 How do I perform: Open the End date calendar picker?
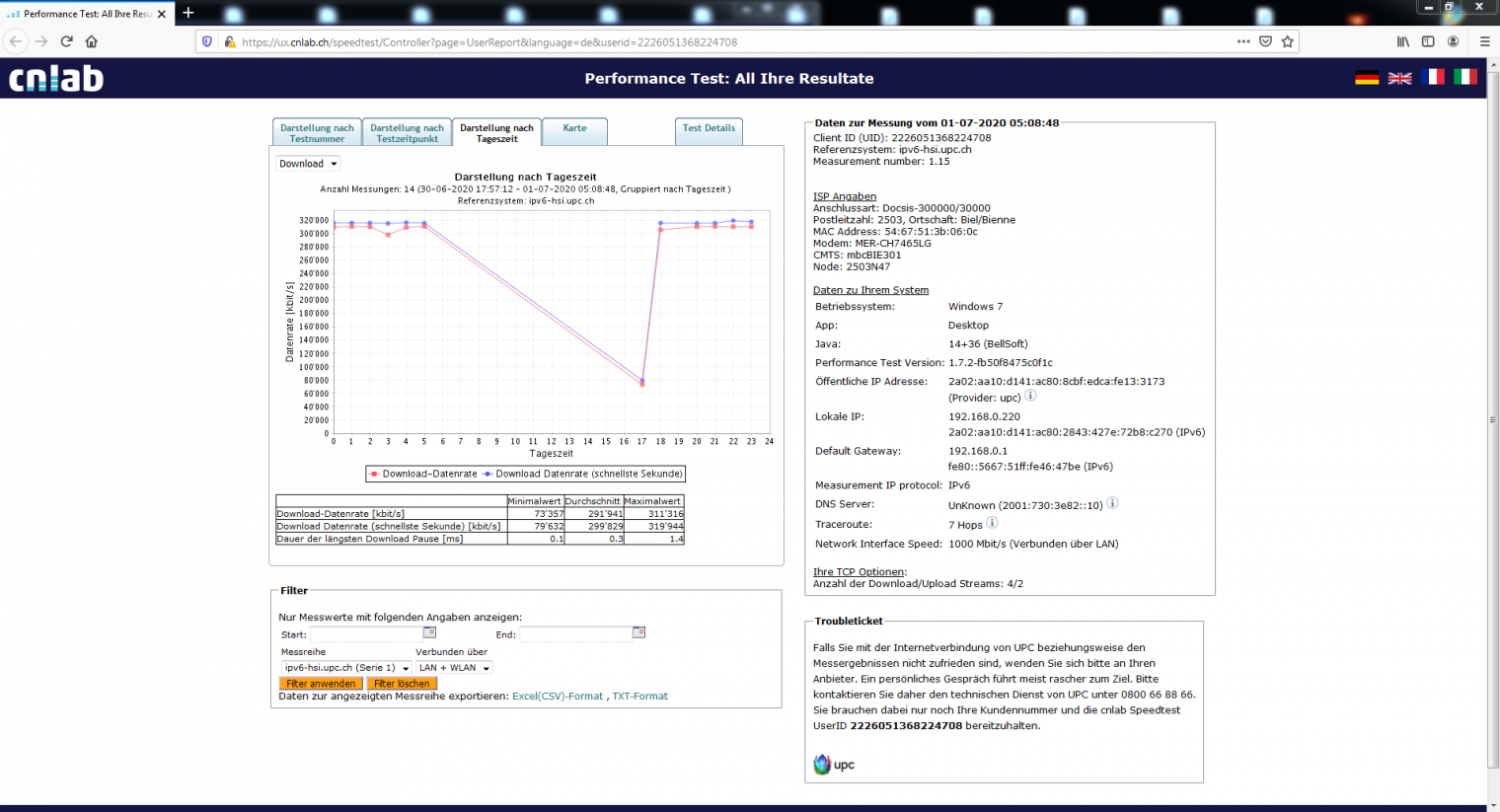(638, 632)
